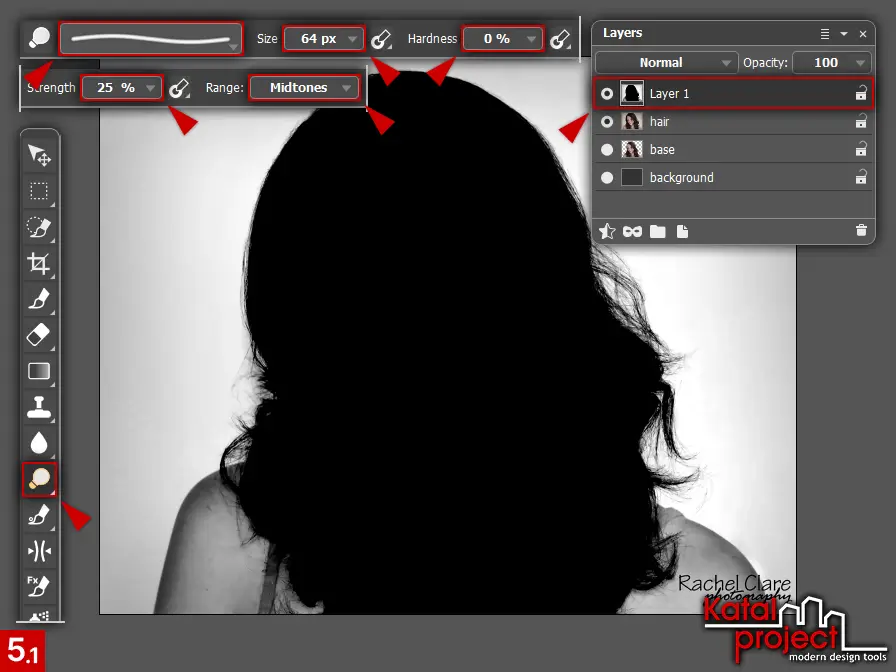This screenshot has height=672, width=896.
Task: Open the Fx brush tool
Action: [39, 587]
